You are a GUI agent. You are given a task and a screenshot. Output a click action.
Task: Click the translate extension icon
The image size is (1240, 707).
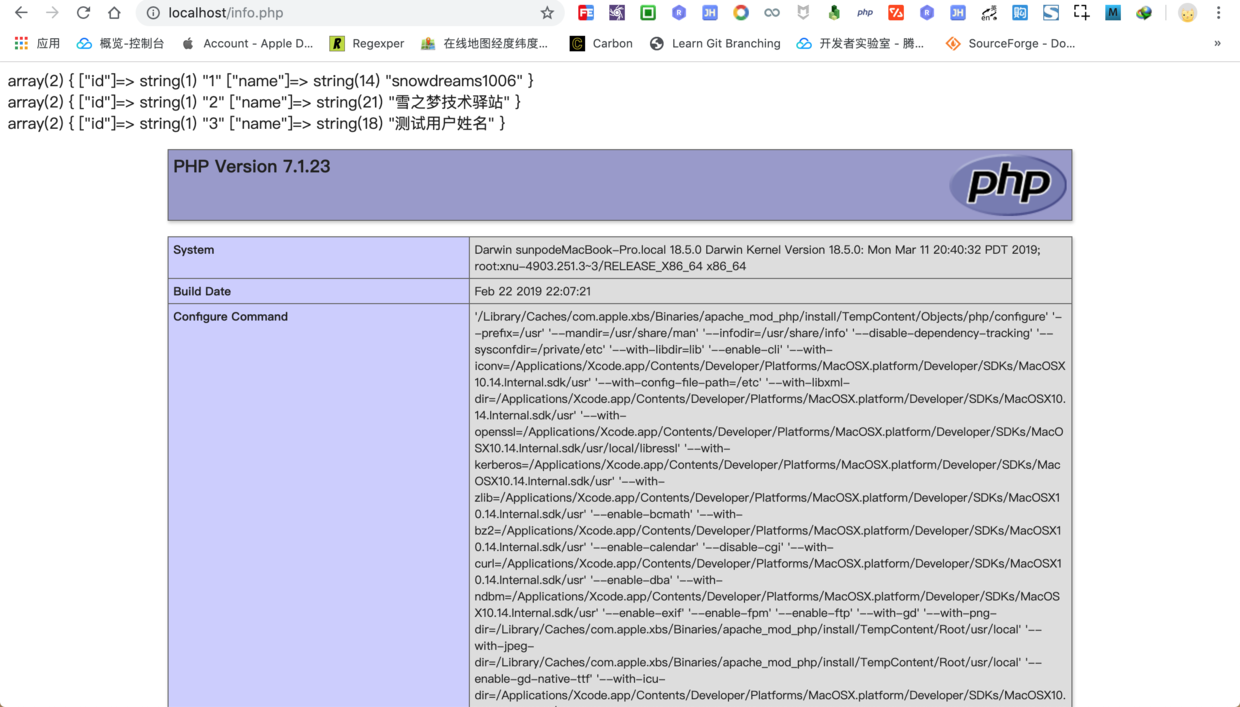[989, 13]
